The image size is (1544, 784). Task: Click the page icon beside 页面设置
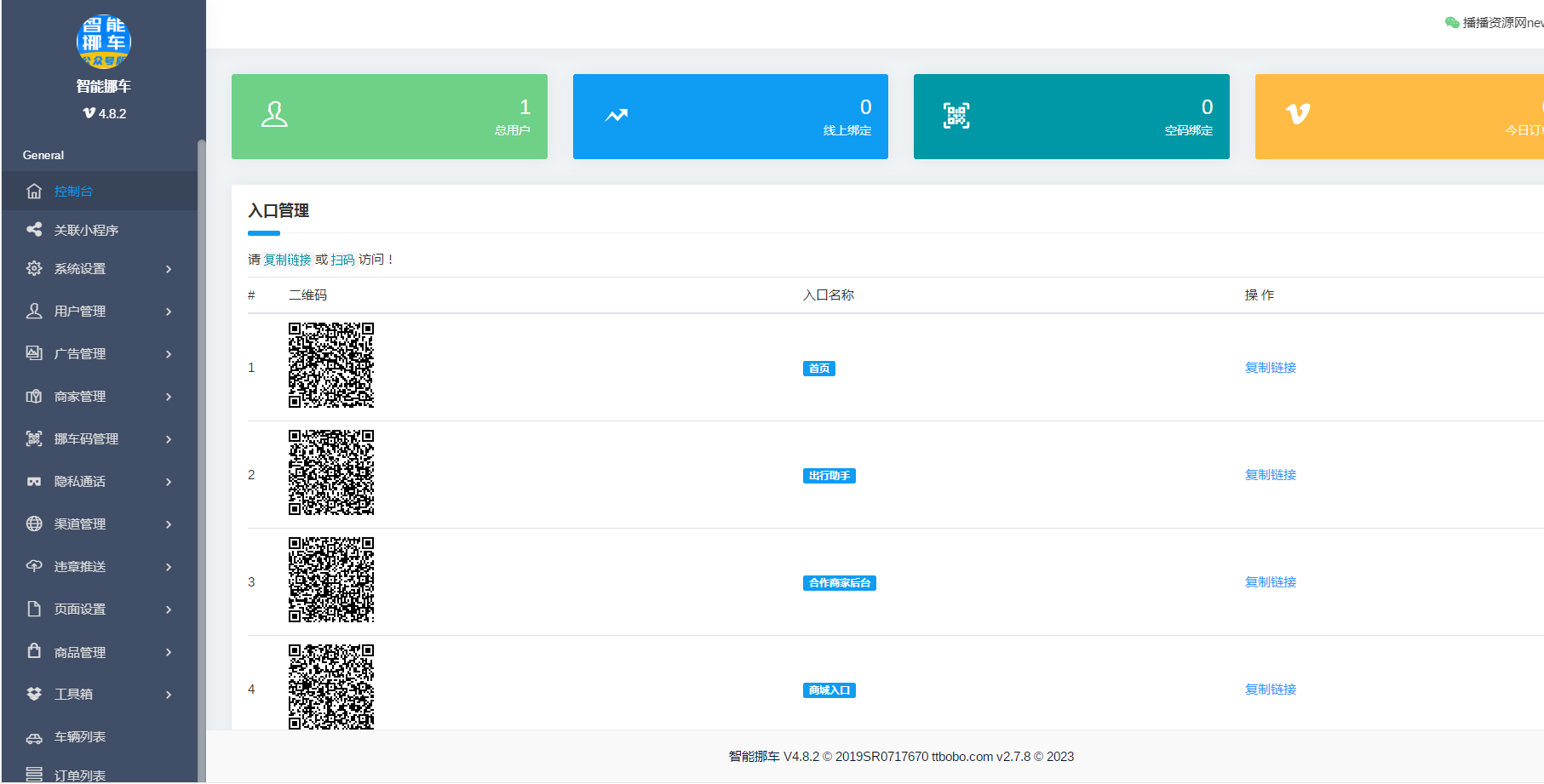pyautogui.click(x=34, y=609)
